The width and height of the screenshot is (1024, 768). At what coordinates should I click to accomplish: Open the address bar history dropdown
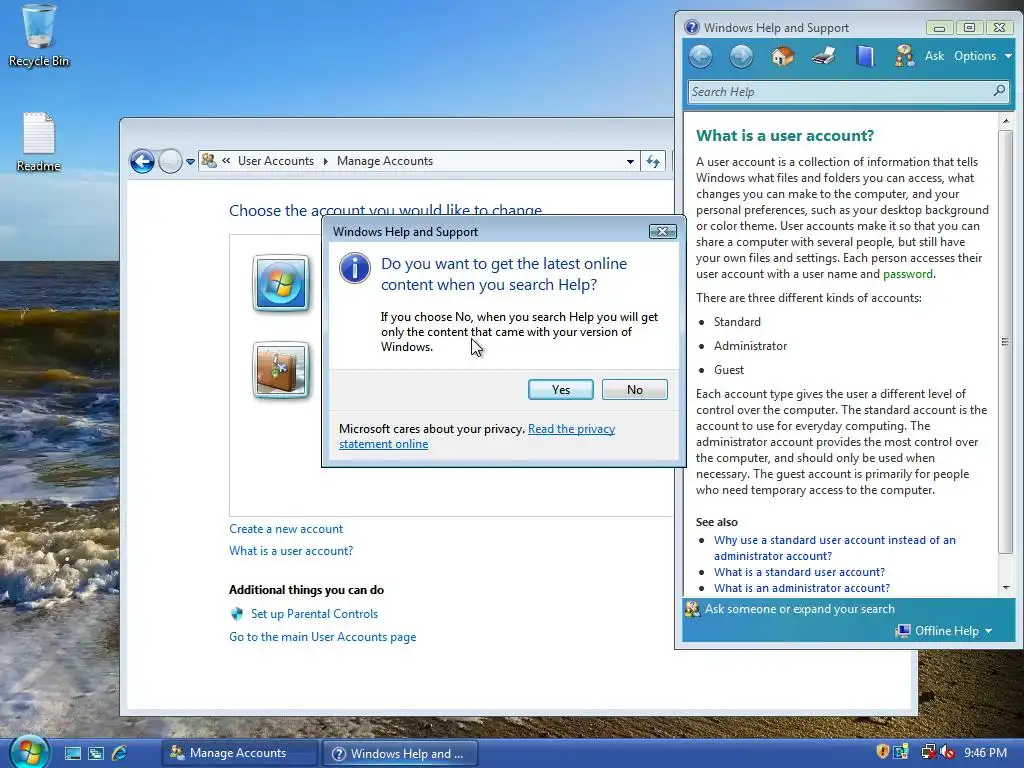coord(630,161)
